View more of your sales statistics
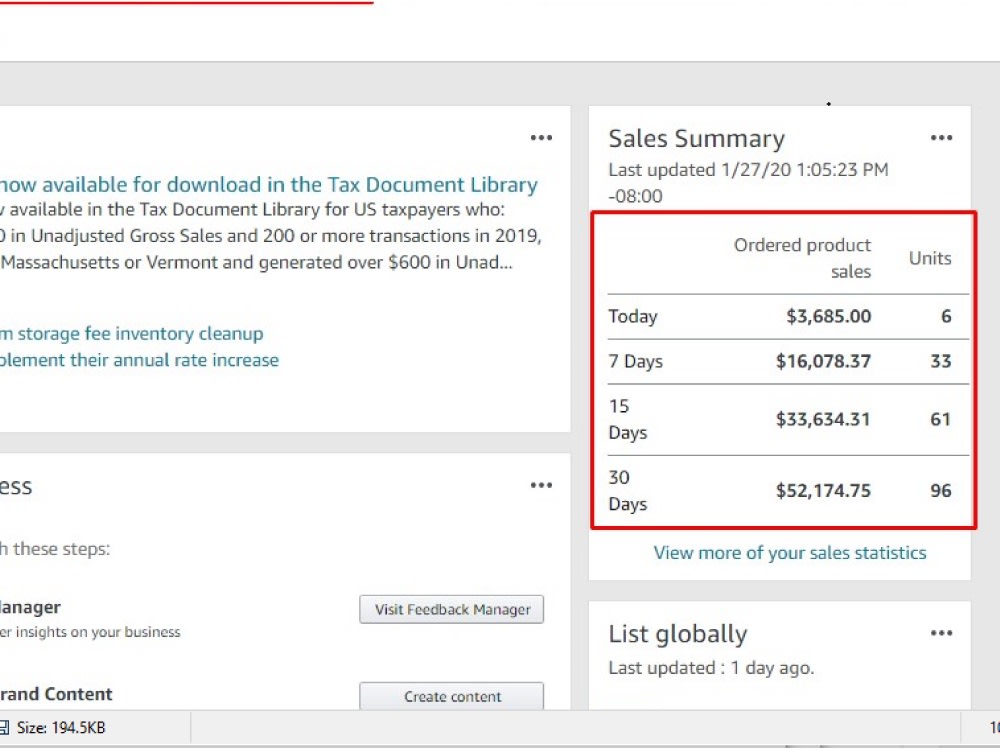This screenshot has width=1000, height=750. coord(790,552)
